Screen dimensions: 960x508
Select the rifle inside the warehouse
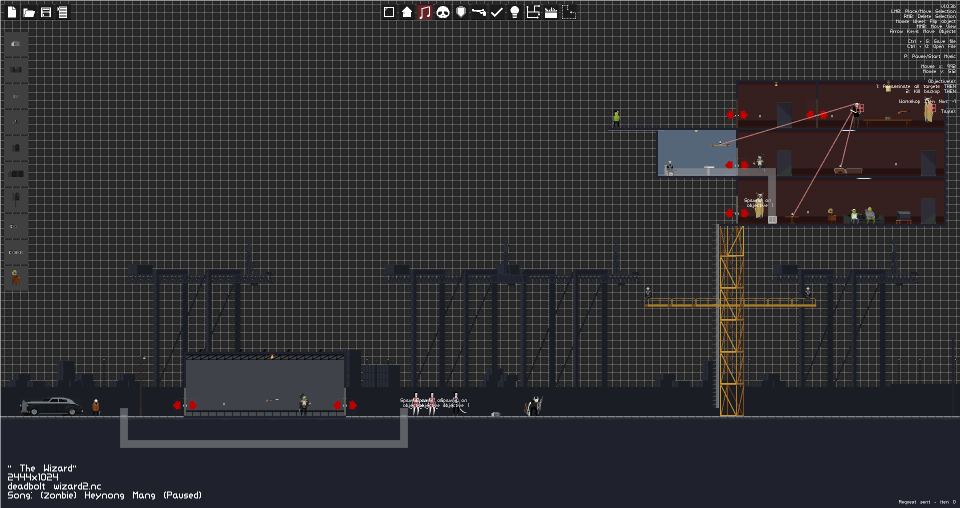[272, 400]
